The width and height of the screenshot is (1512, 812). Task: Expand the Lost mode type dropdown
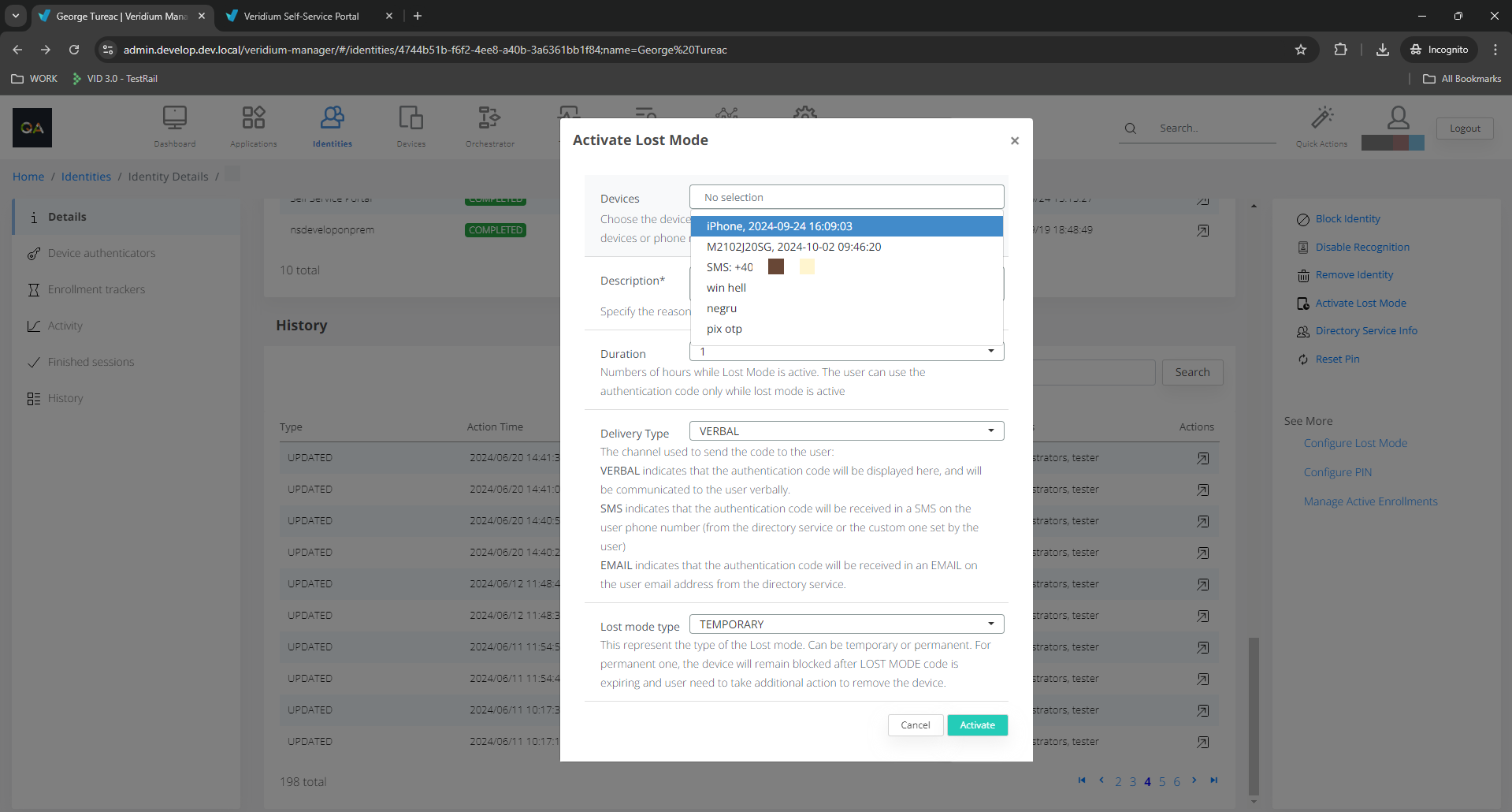(846, 624)
